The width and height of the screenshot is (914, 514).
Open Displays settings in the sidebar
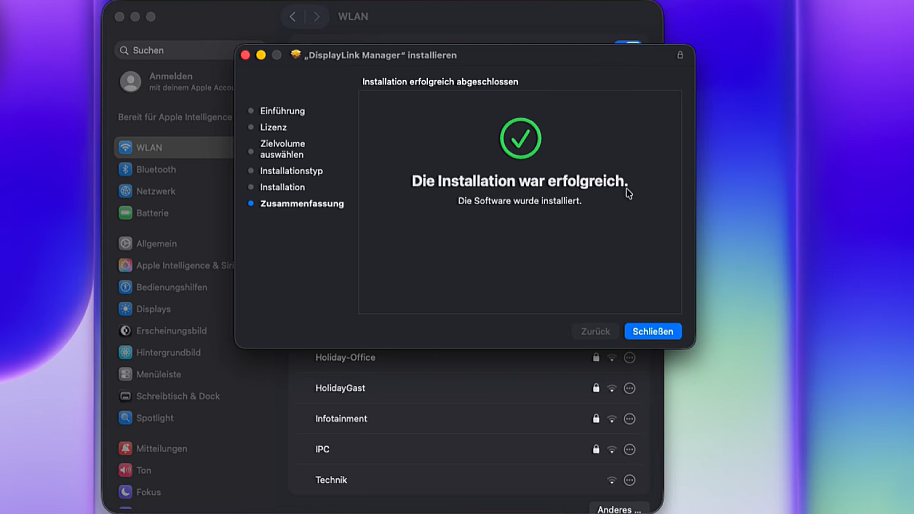click(x=153, y=309)
